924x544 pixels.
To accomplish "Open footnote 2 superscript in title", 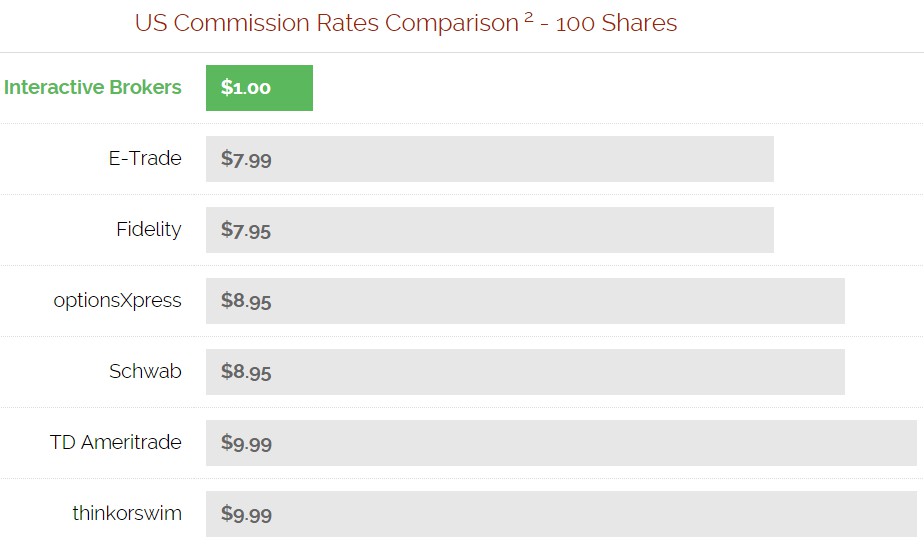I will 529,17.
